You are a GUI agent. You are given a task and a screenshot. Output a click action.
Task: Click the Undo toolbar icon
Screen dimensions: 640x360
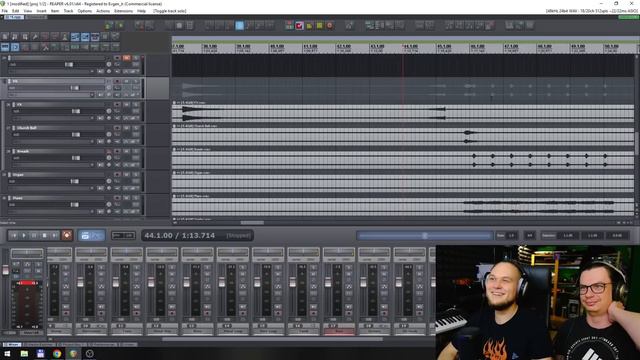click(x=45, y=37)
